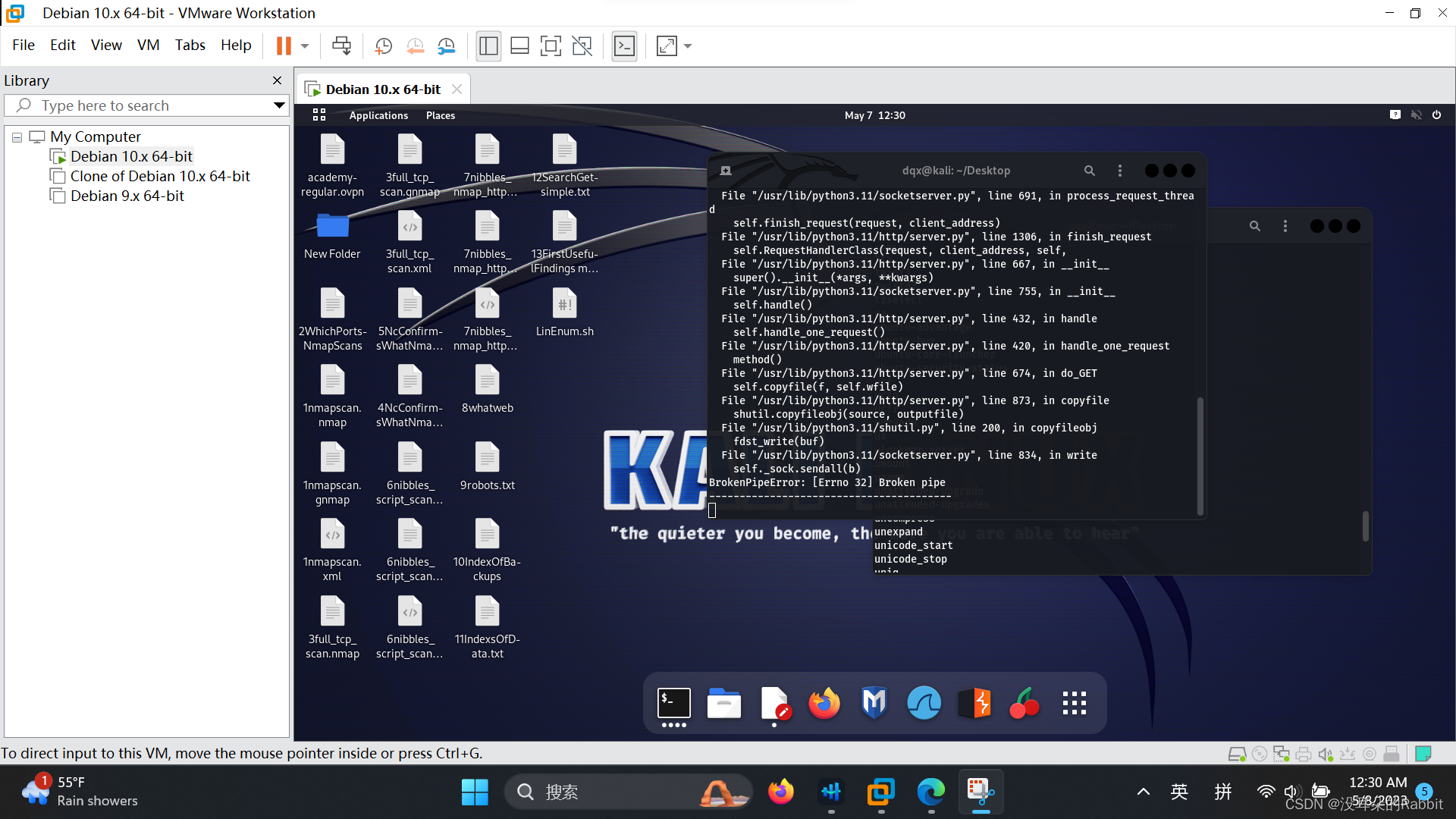The image size is (1456, 819).
Task: Search in the background terminal window
Action: coord(1255,226)
